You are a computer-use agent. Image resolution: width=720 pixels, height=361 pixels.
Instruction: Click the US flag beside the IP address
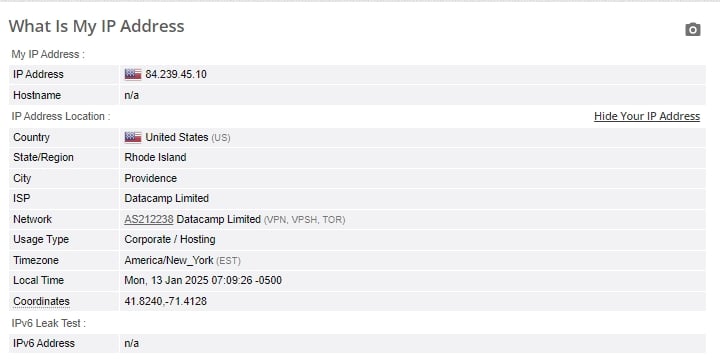tap(133, 74)
